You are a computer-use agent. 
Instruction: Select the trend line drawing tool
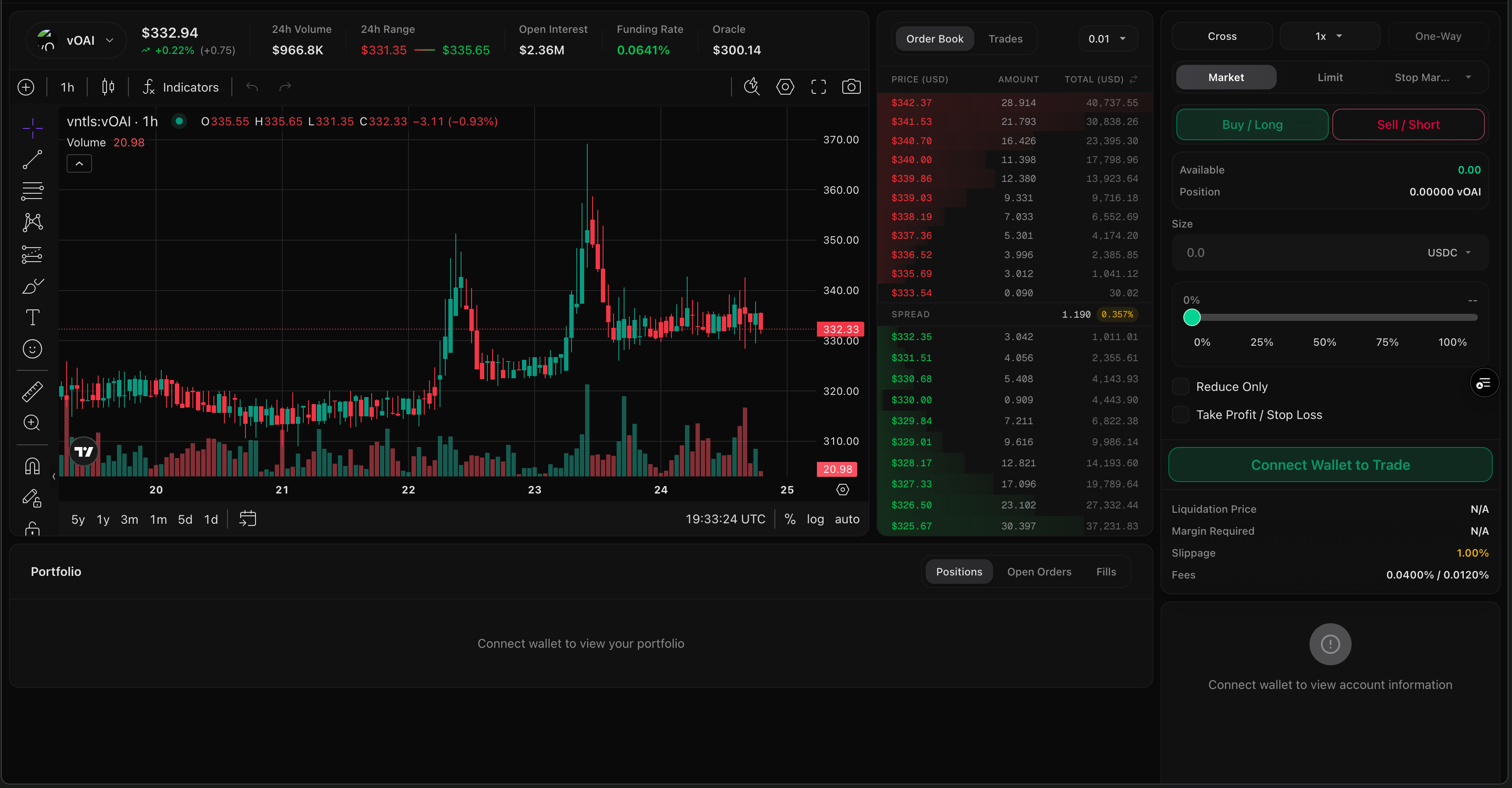32,159
